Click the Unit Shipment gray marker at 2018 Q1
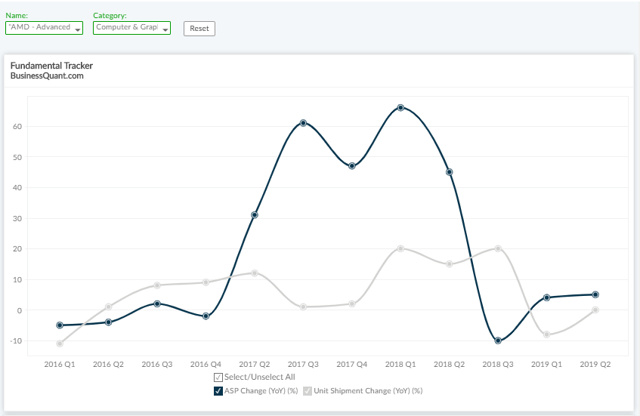 coord(400,248)
